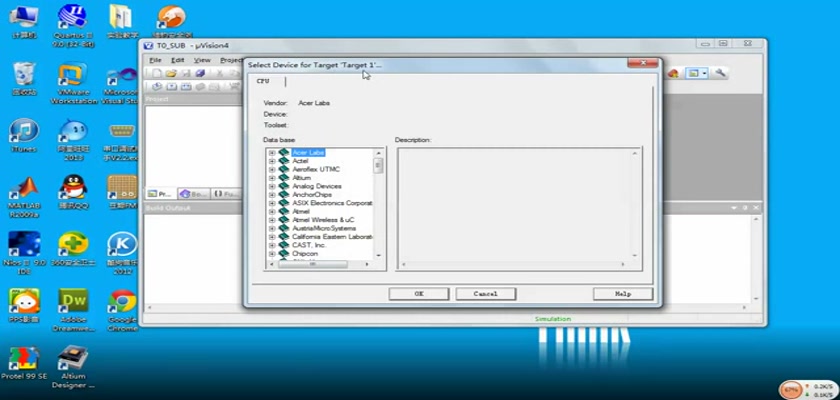
Task: Expand the AnchorChips vendor node
Action: coord(272,194)
